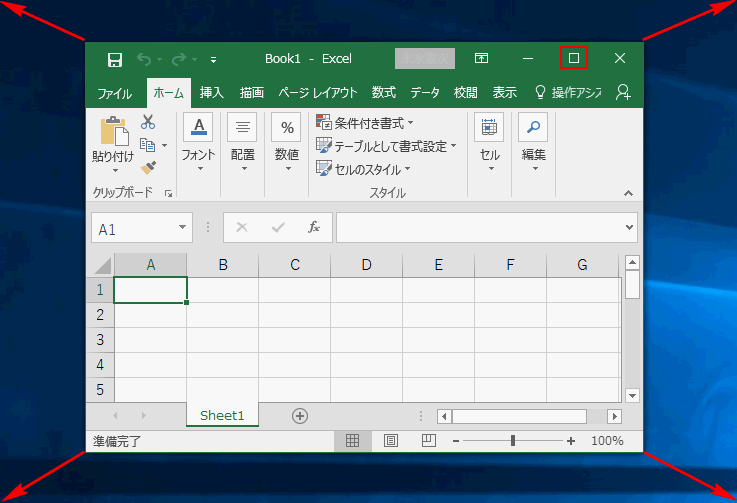Screen dimensions: 737x503
Task: Switch to Page Break Preview view
Action: [x=428, y=440]
